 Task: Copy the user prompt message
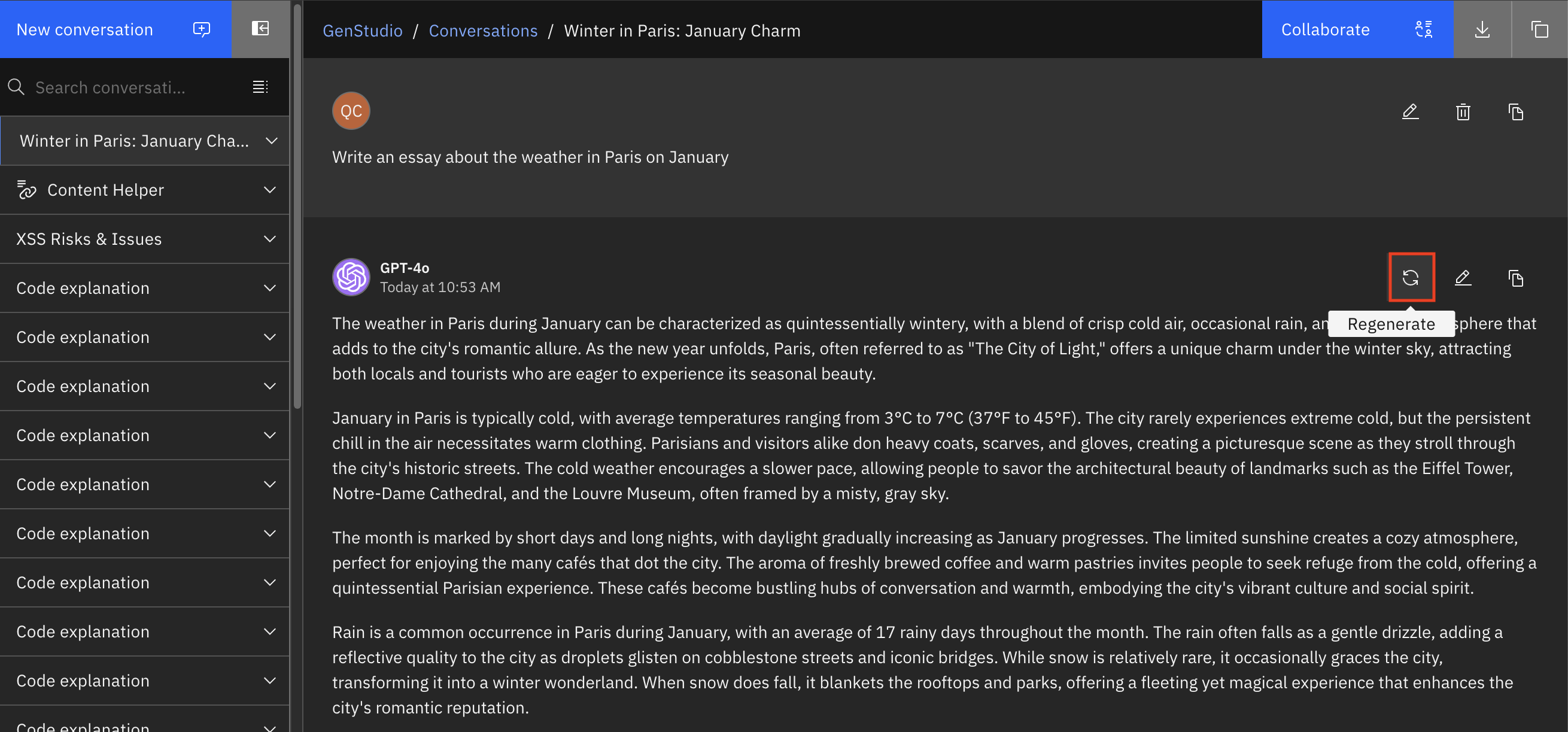pos(1515,111)
